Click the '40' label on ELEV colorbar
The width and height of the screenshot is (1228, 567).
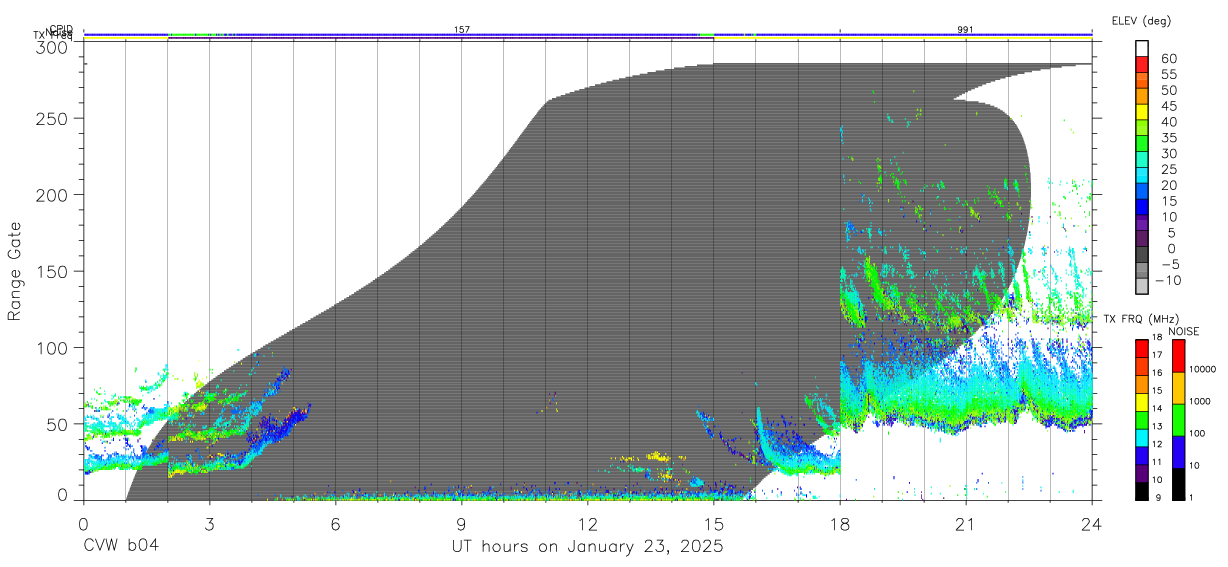[x=1168, y=123]
